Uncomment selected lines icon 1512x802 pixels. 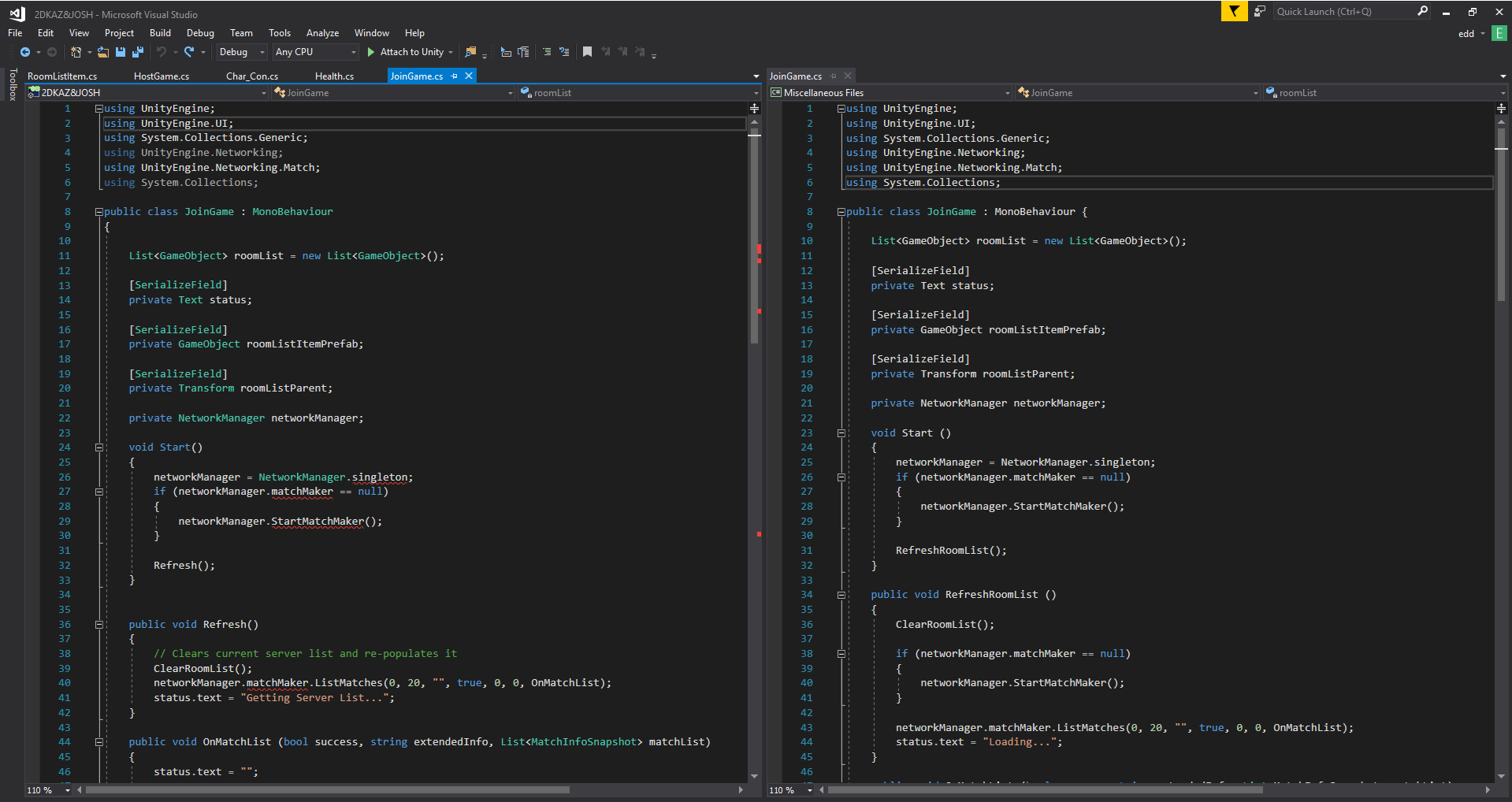pos(564,52)
